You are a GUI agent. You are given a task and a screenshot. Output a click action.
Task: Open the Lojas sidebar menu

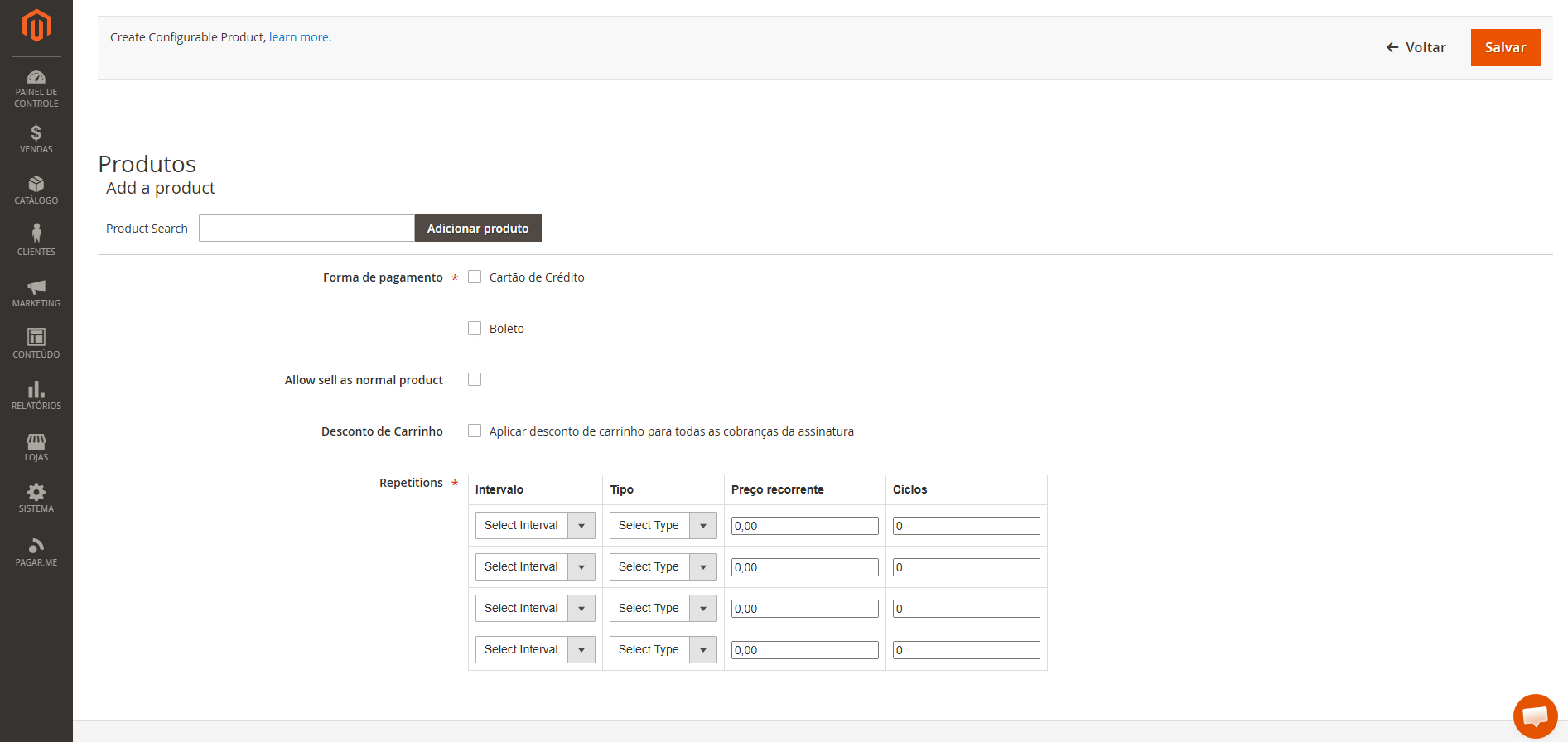pos(36,447)
